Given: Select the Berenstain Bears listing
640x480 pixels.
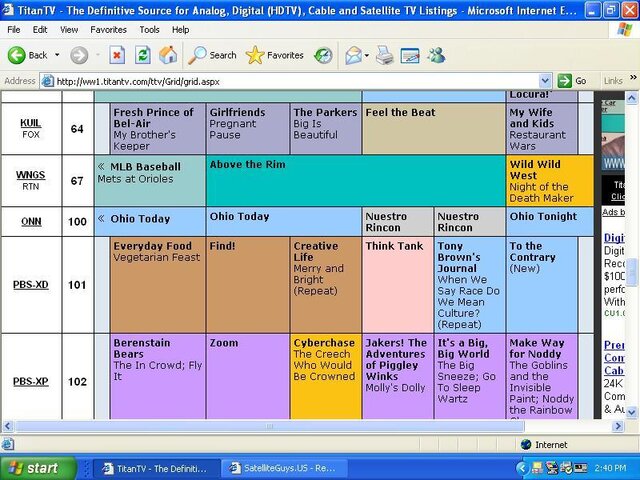Looking at the screenshot, I should [x=158, y=376].
